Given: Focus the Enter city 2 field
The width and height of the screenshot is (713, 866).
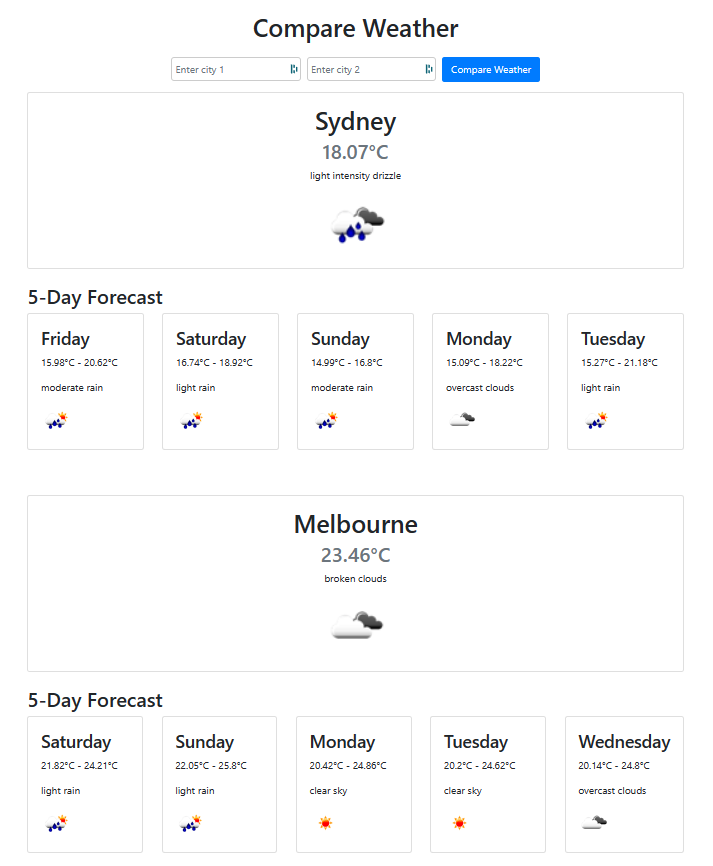Looking at the screenshot, I should point(365,70).
